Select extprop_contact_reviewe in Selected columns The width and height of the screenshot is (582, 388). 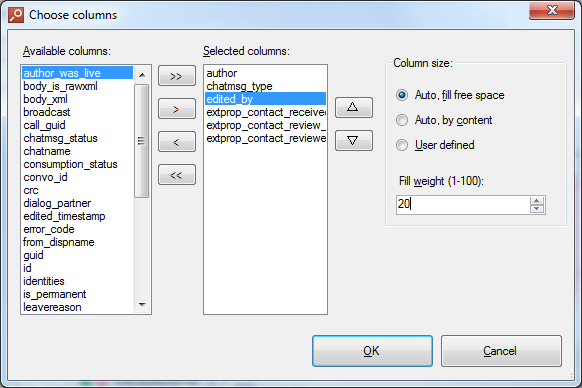click(265, 138)
